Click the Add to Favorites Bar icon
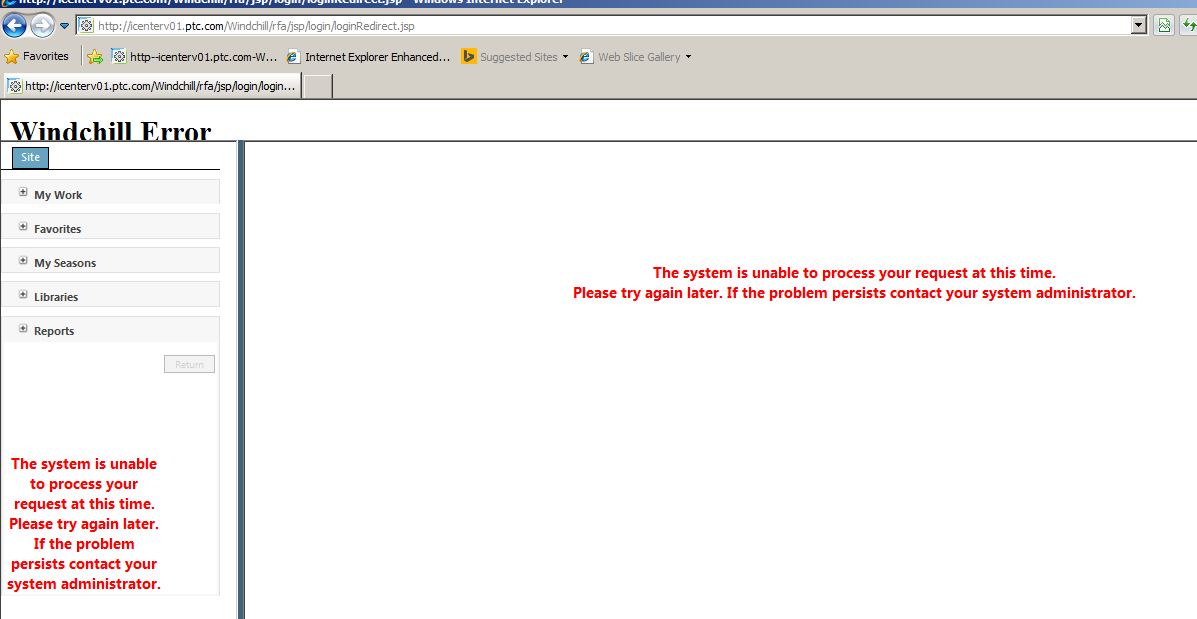Viewport: 1197px width, 619px height. pyautogui.click(x=95, y=56)
